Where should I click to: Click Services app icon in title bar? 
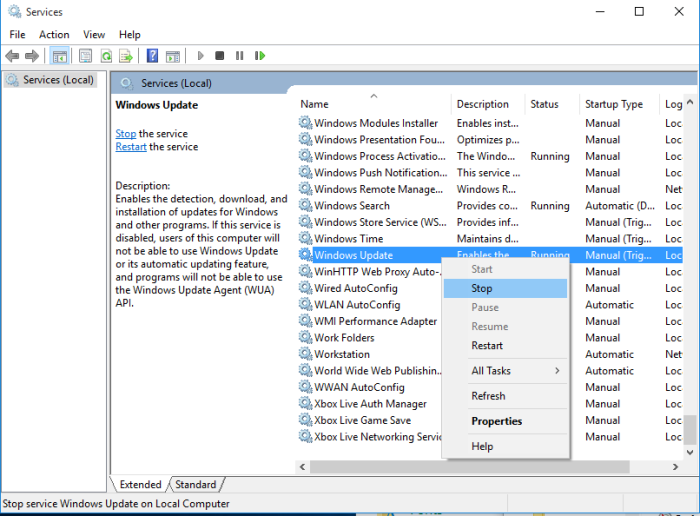pyautogui.click(x=14, y=12)
